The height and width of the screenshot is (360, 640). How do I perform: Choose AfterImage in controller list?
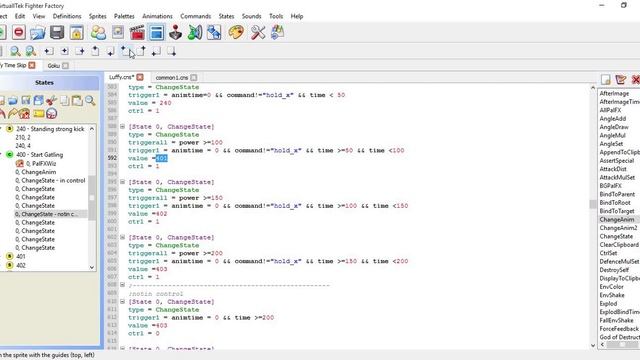[614, 93]
